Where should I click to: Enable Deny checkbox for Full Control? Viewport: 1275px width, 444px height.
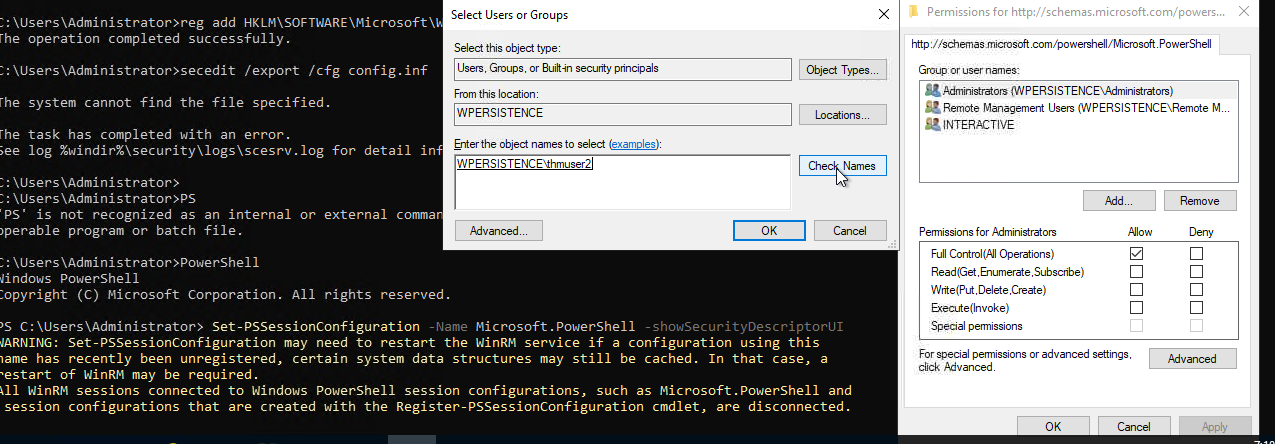[1196, 254]
